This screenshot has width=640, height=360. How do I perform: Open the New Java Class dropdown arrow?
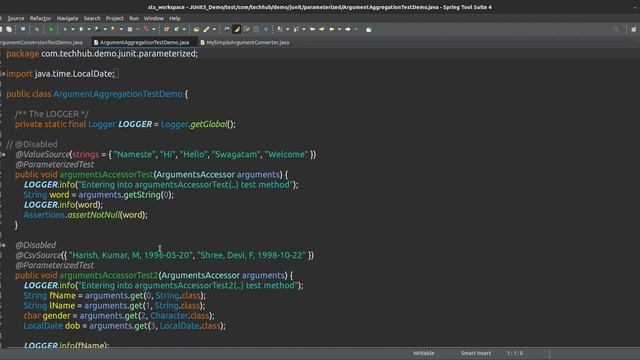pos(184,29)
